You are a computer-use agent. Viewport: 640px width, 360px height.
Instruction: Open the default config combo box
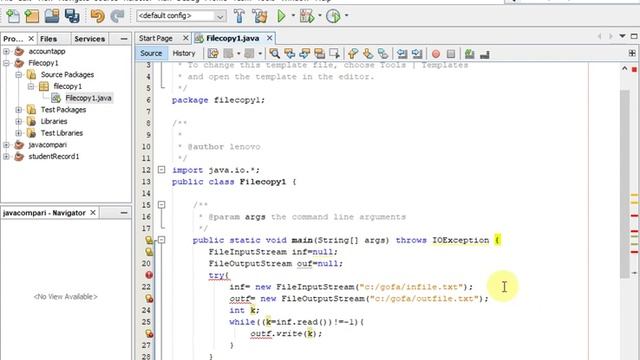(x=181, y=16)
